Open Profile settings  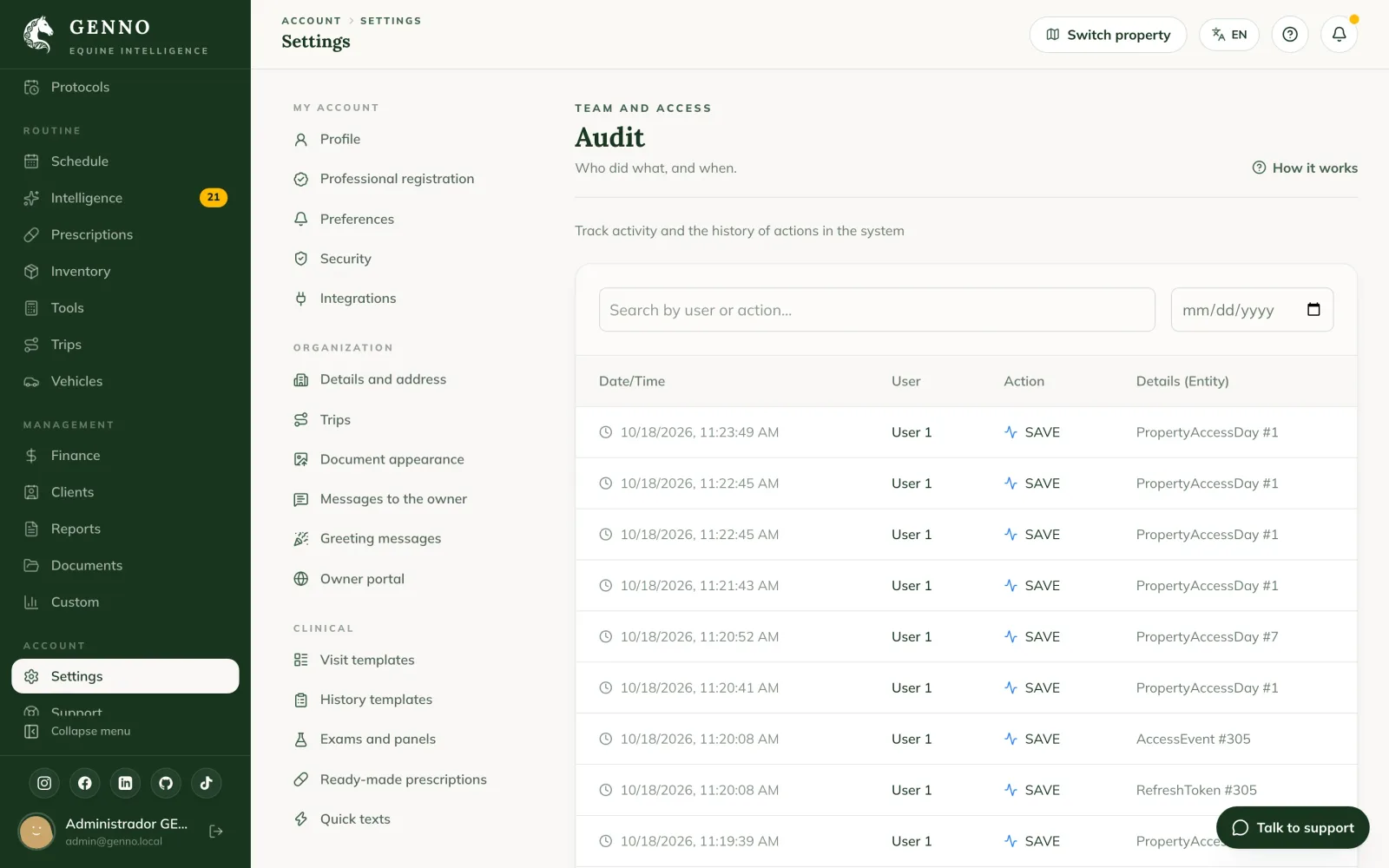(326, 139)
